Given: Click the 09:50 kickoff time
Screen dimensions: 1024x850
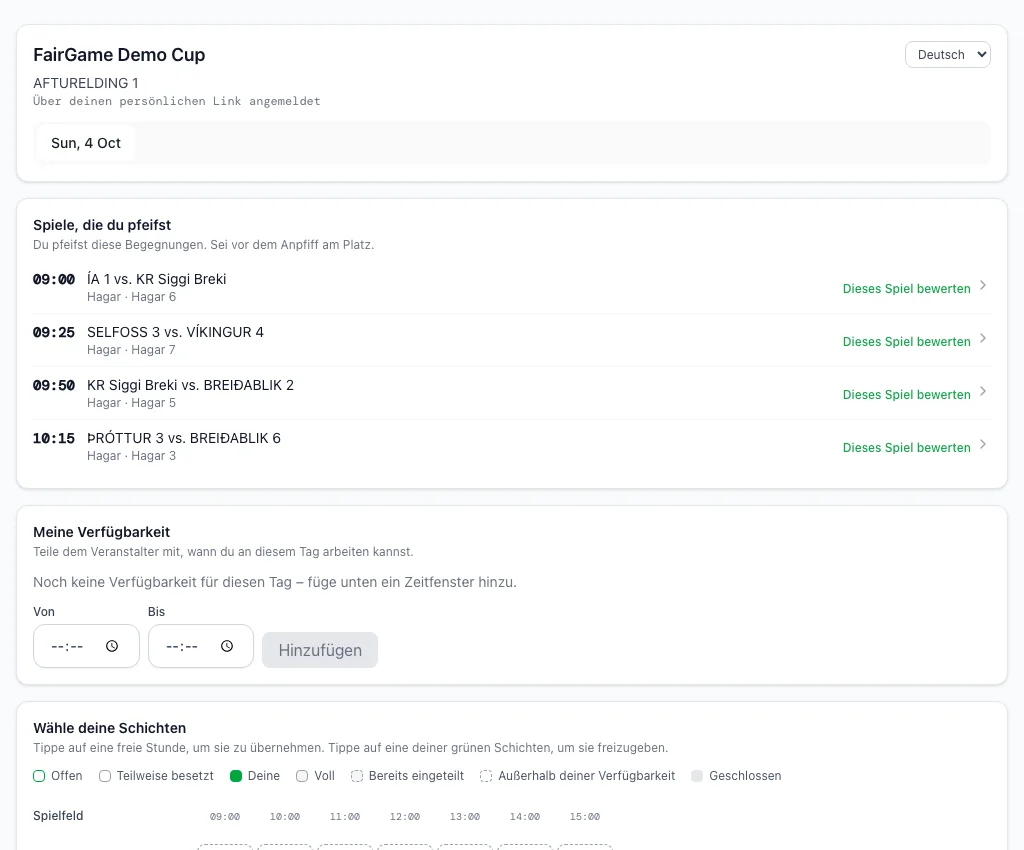Looking at the screenshot, I should tap(54, 385).
